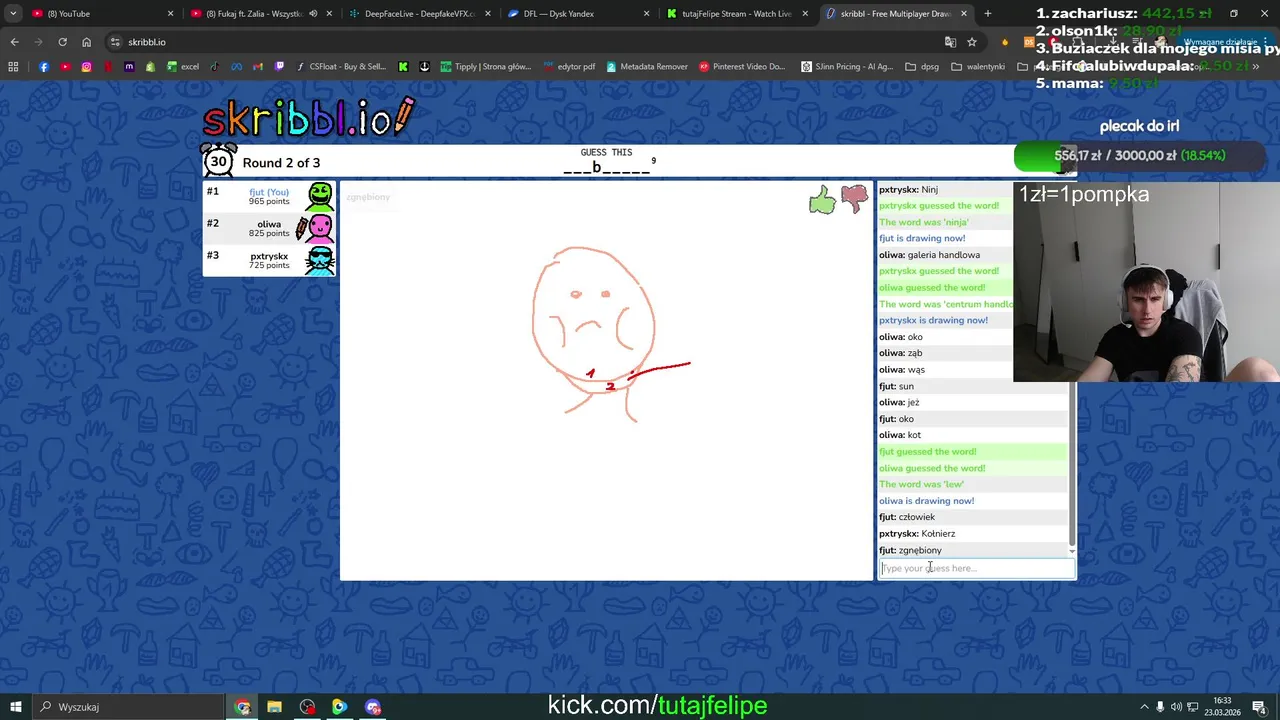Click the Wyszukaj taskbar search box
Viewport: 1280px width, 720px height.
[x=127, y=707]
